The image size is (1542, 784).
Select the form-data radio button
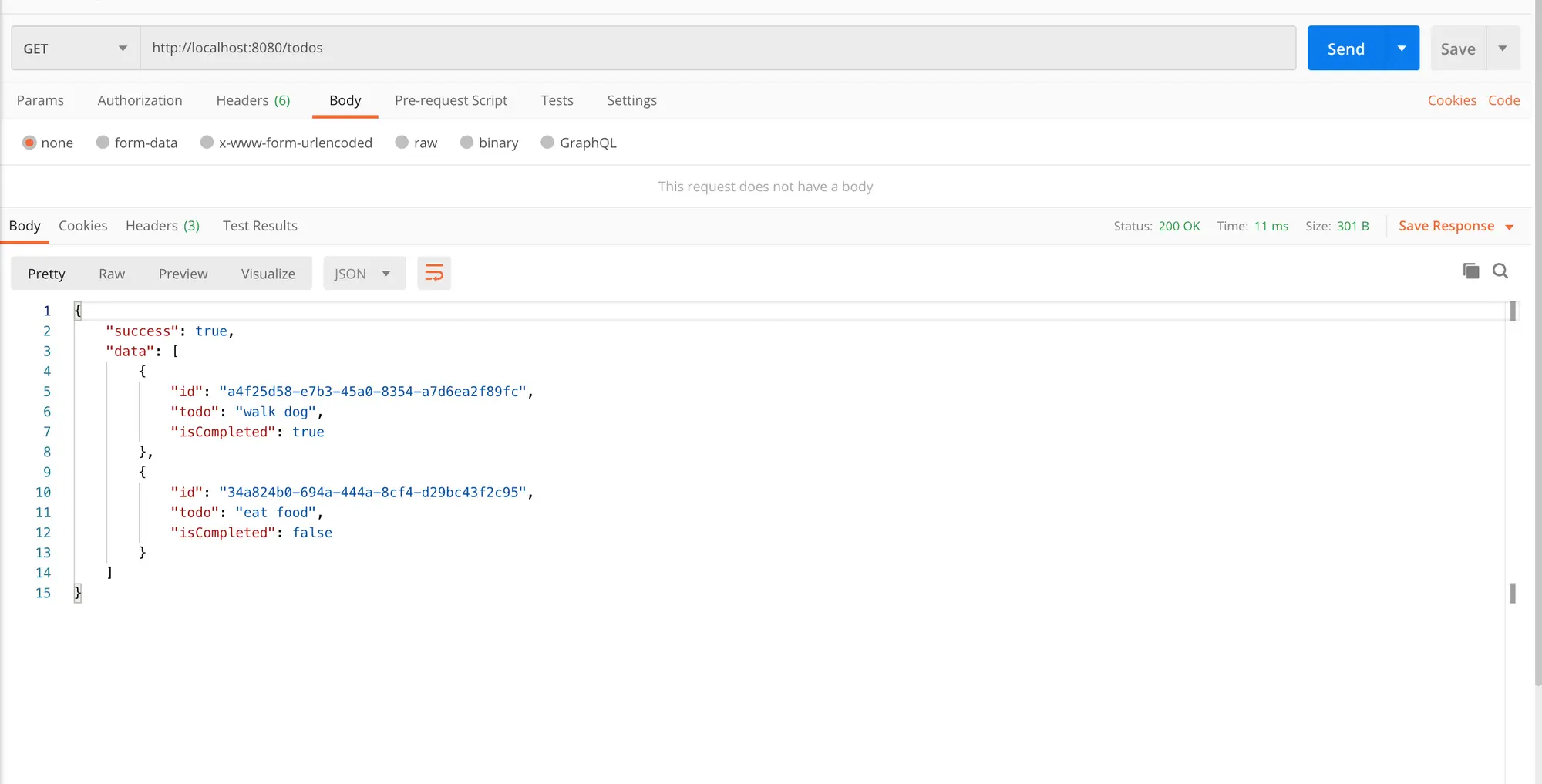point(103,142)
